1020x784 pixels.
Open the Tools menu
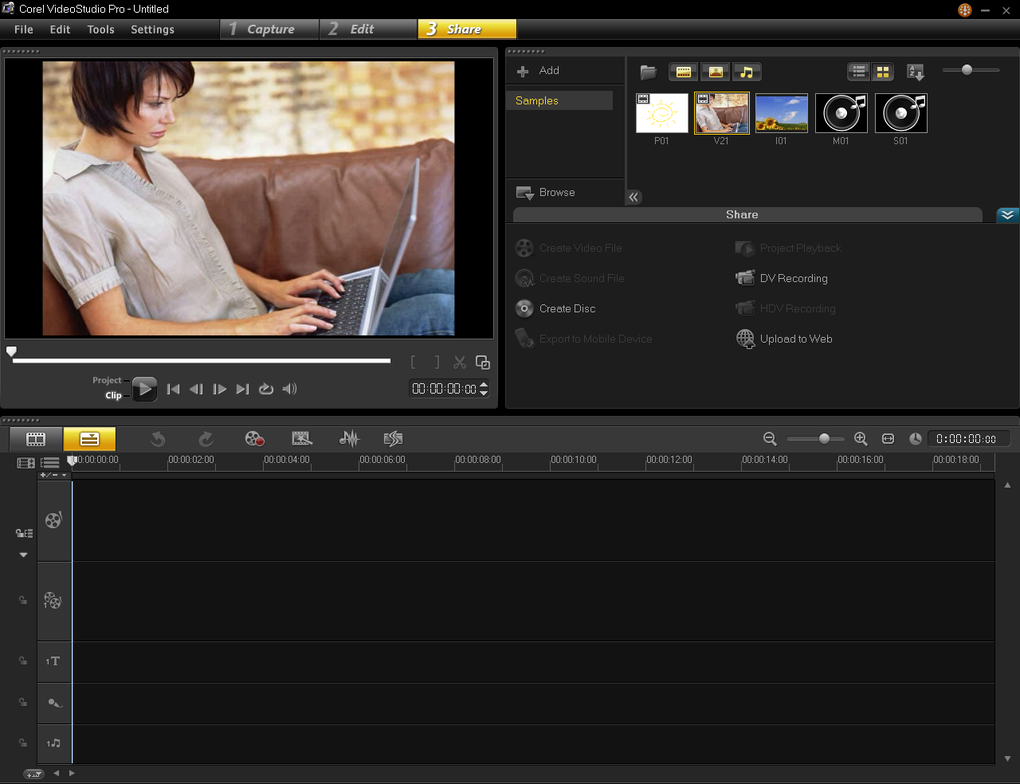tap(100, 29)
